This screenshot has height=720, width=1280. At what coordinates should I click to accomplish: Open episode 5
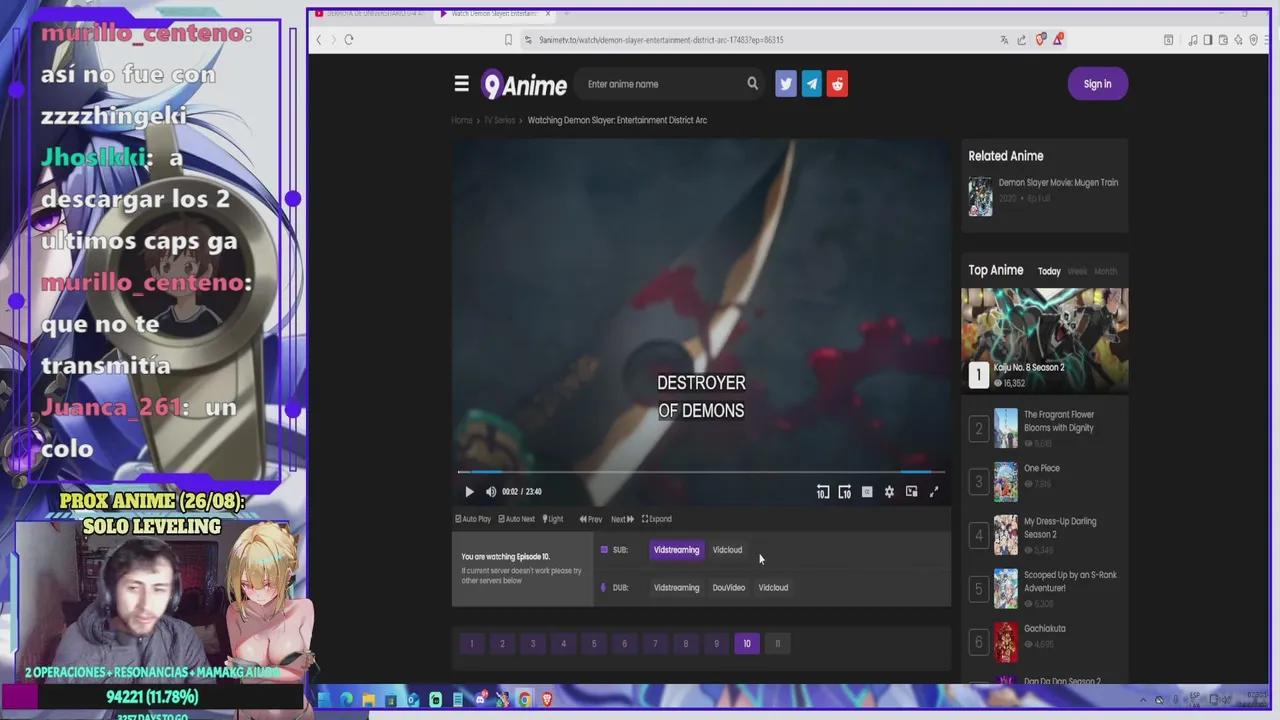594,644
